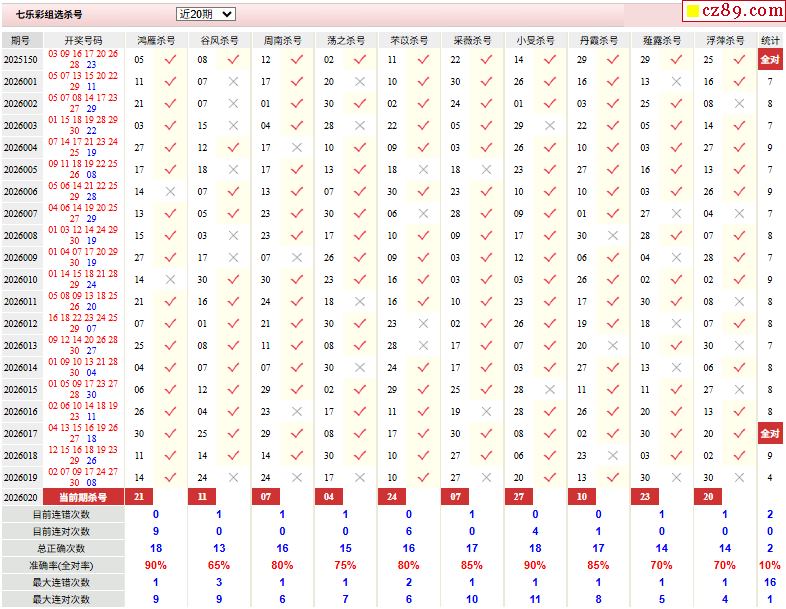Click the 统计 column header

tap(770, 40)
